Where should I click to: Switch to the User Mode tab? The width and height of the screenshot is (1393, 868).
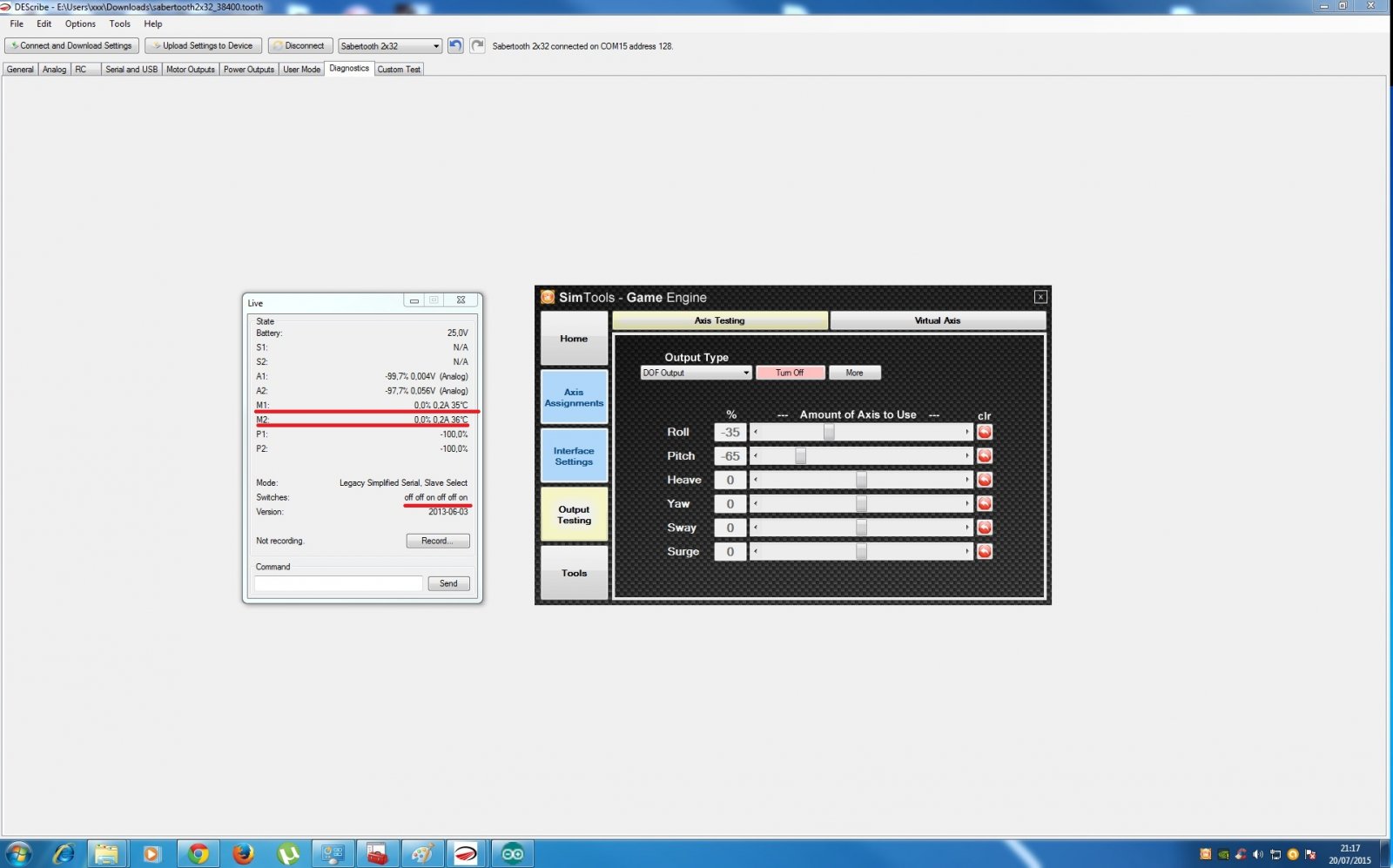(302, 69)
